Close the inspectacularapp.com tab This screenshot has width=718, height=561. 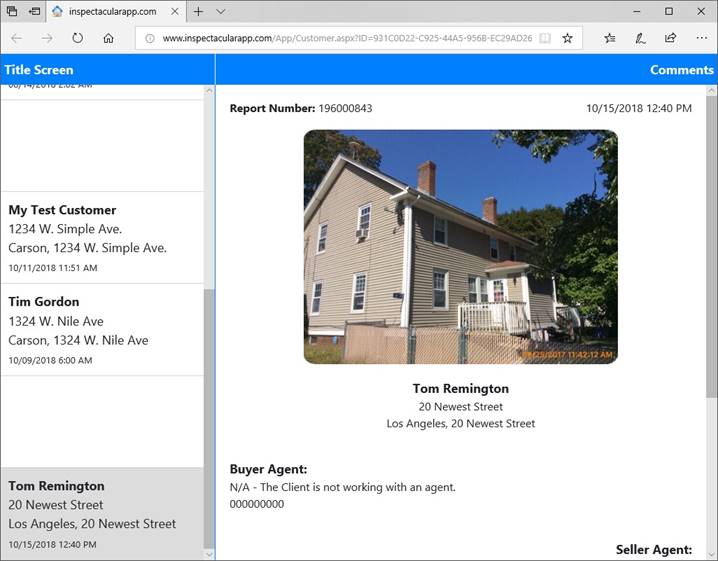[x=175, y=11]
